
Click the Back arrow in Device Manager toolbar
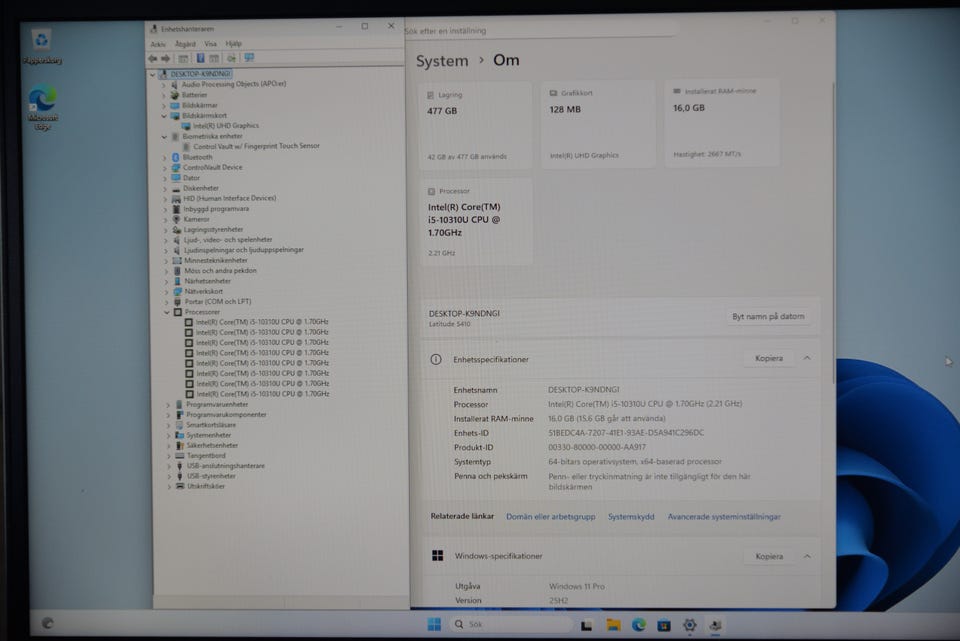pyautogui.click(x=152, y=58)
